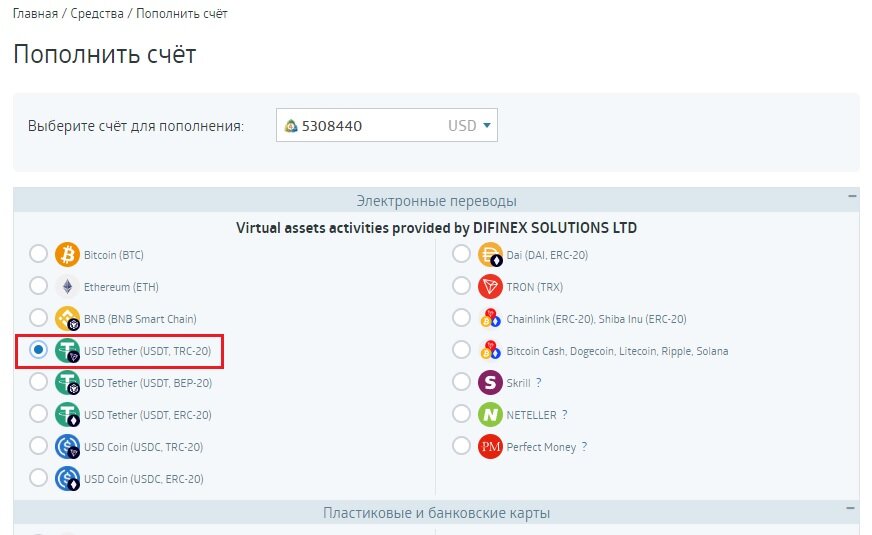Open the account 5308440 USD dropdown
The image size is (872, 535).
[387, 125]
